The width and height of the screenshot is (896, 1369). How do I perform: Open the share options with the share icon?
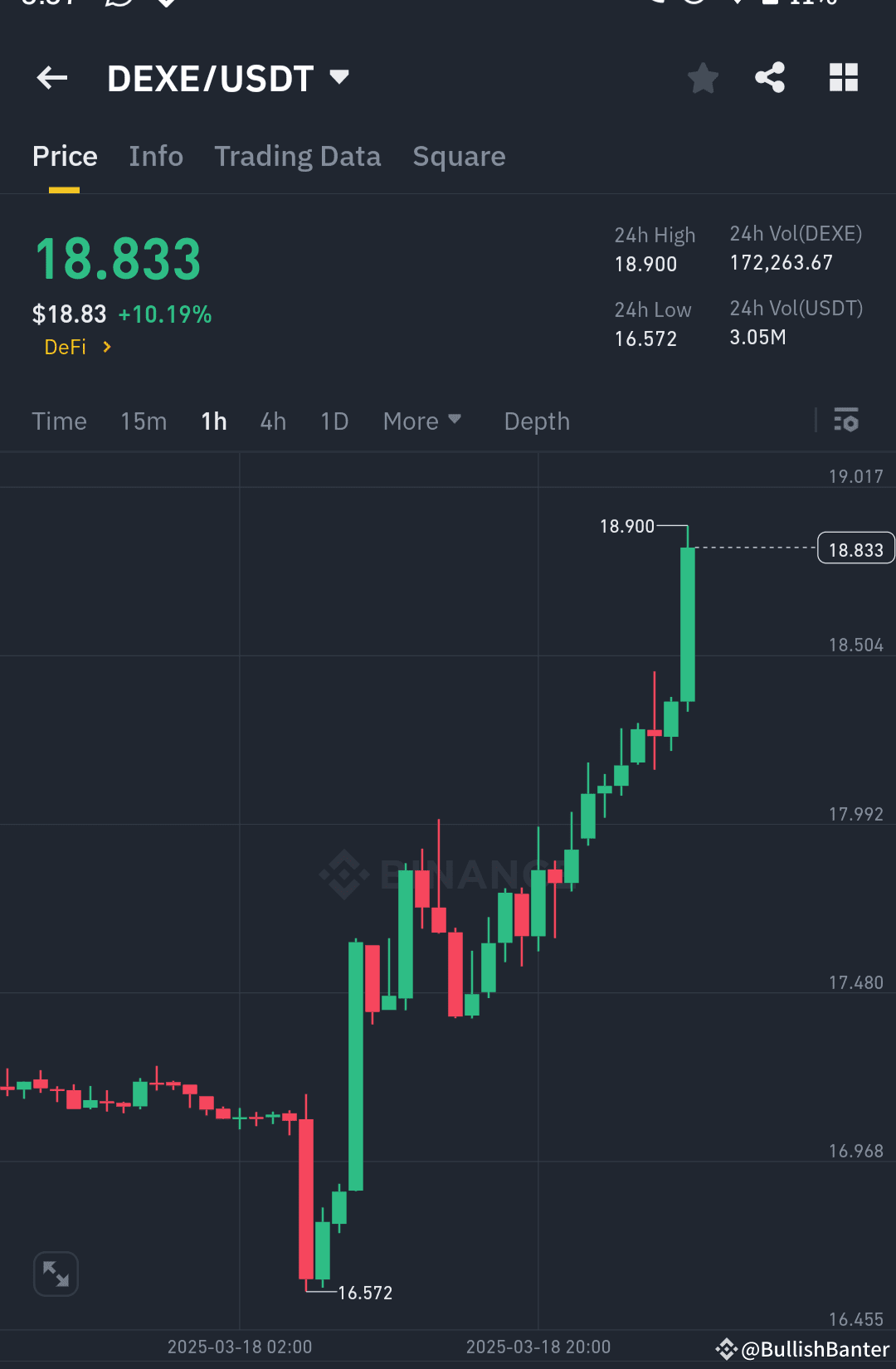click(769, 77)
